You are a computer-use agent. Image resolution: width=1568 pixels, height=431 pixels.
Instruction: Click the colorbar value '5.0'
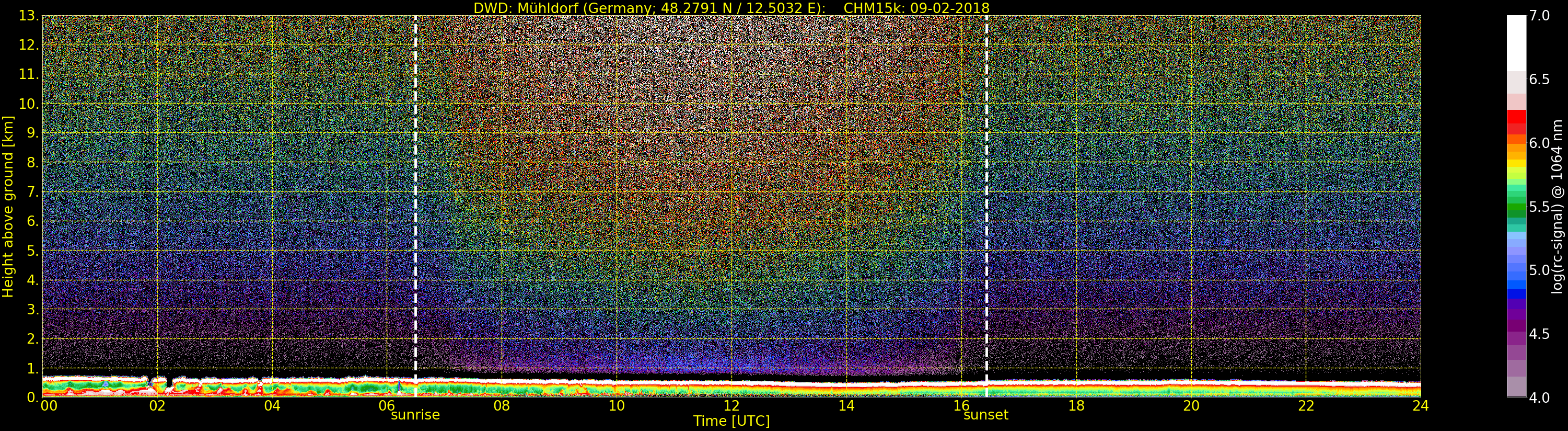pyautogui.click(x=1539, y=270)
